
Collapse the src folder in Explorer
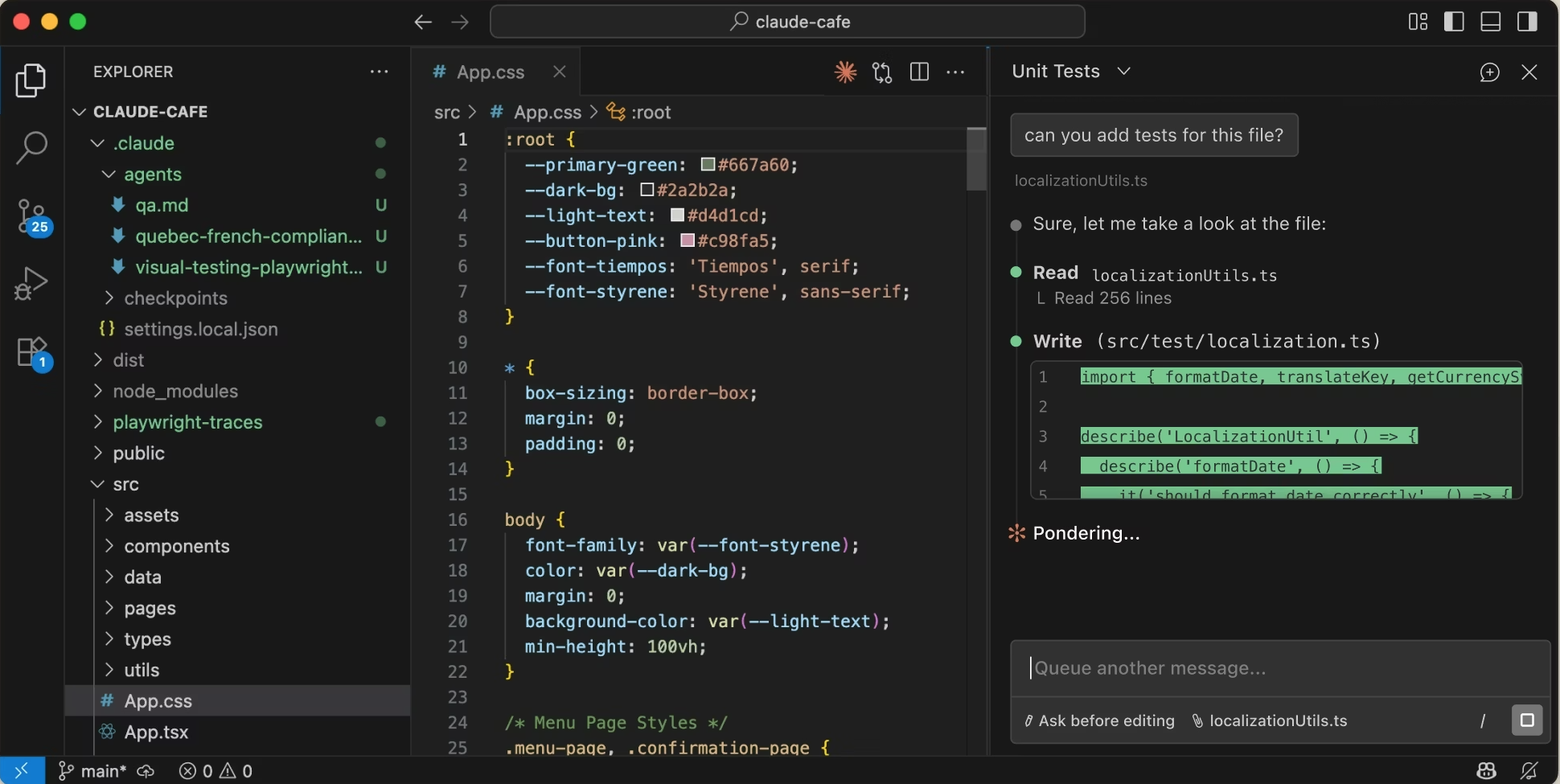(x=96, y=484)
